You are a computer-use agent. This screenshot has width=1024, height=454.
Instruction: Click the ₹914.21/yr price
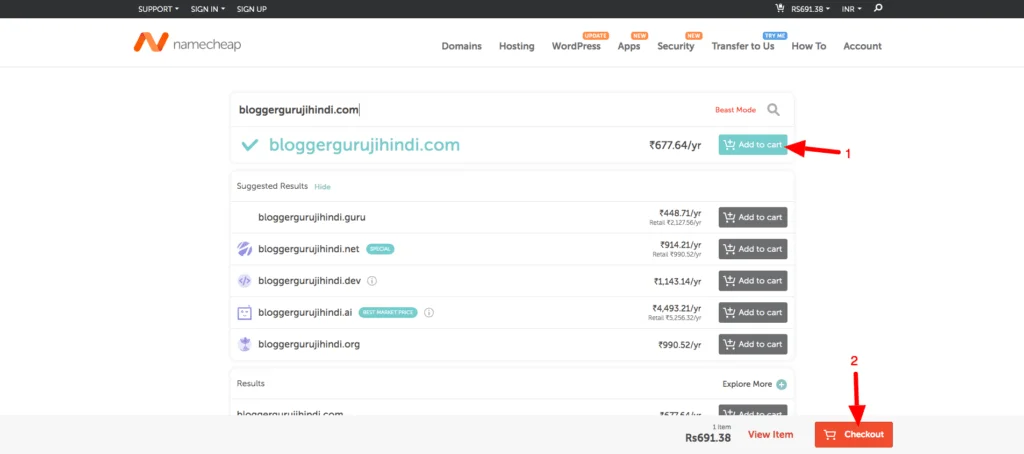pos(680,245)
